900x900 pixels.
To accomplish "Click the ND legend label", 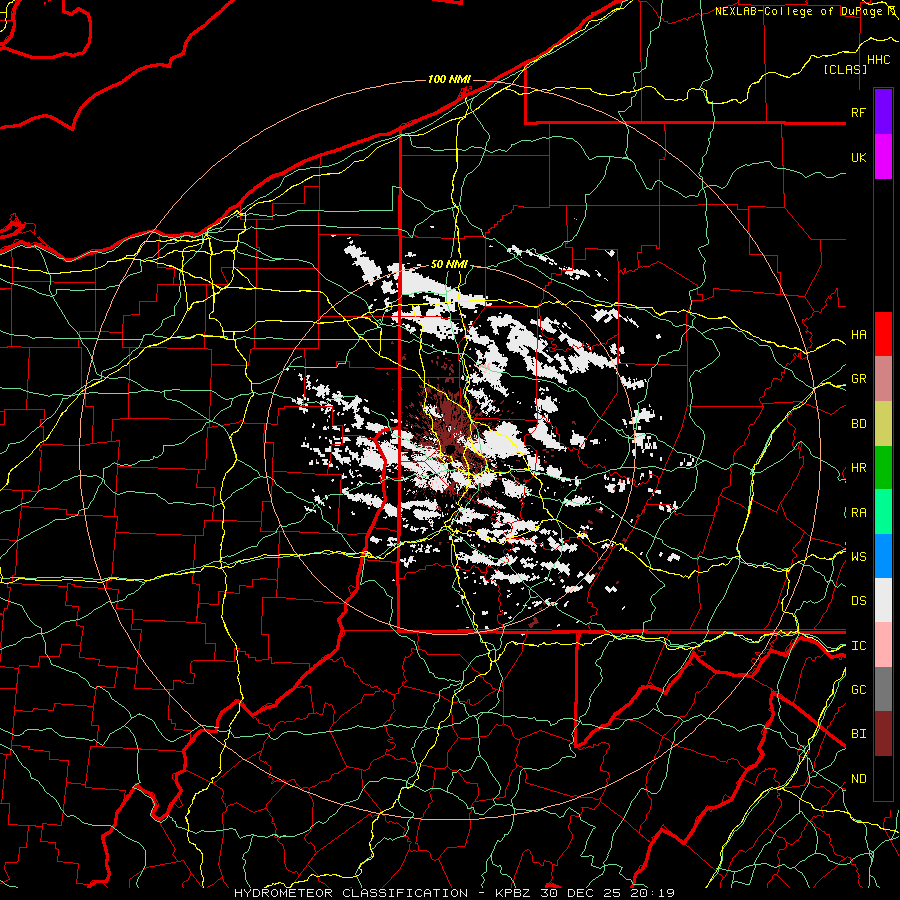I will click(858, 779).
